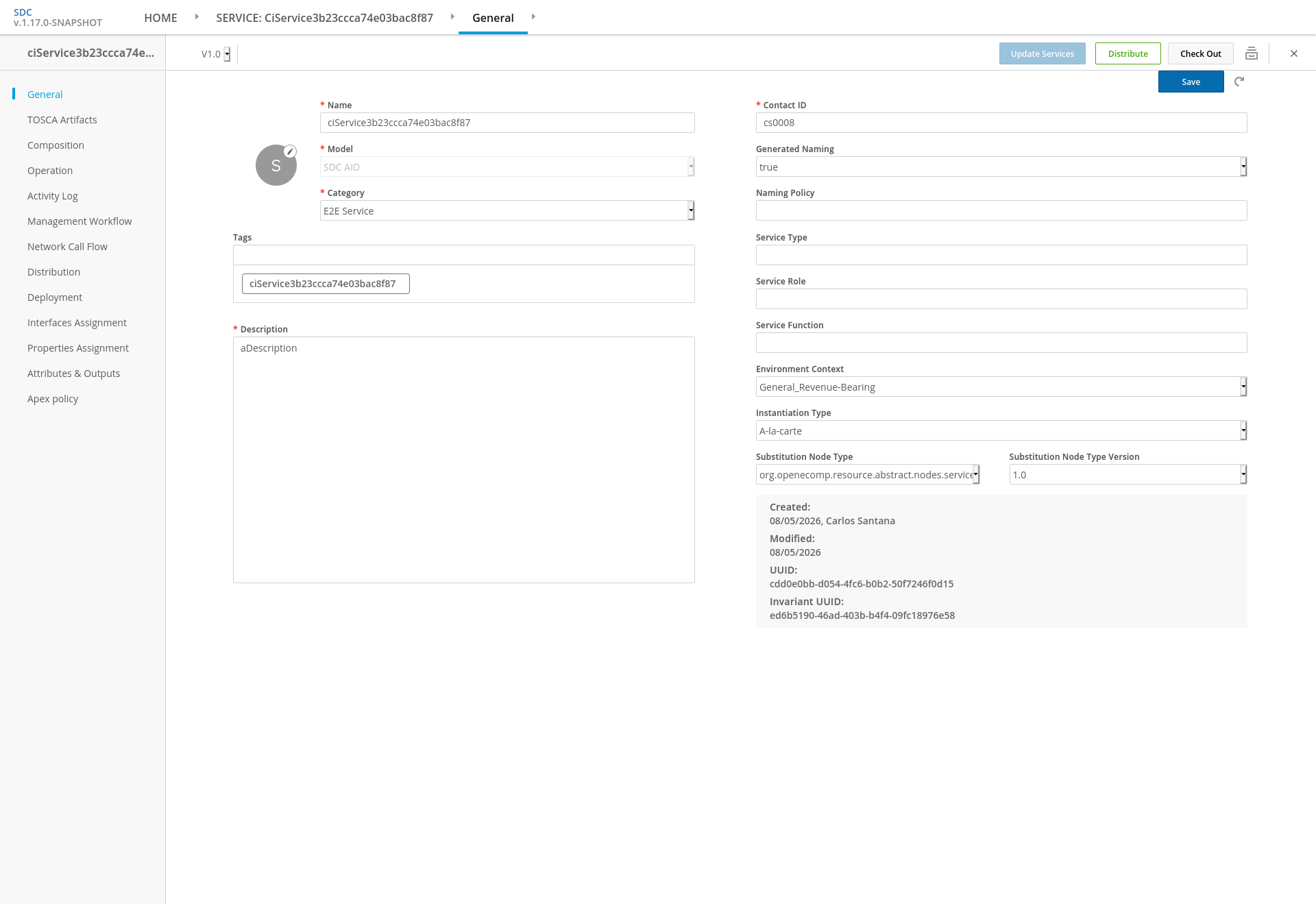Click the blue Save button

[1191, 82]
